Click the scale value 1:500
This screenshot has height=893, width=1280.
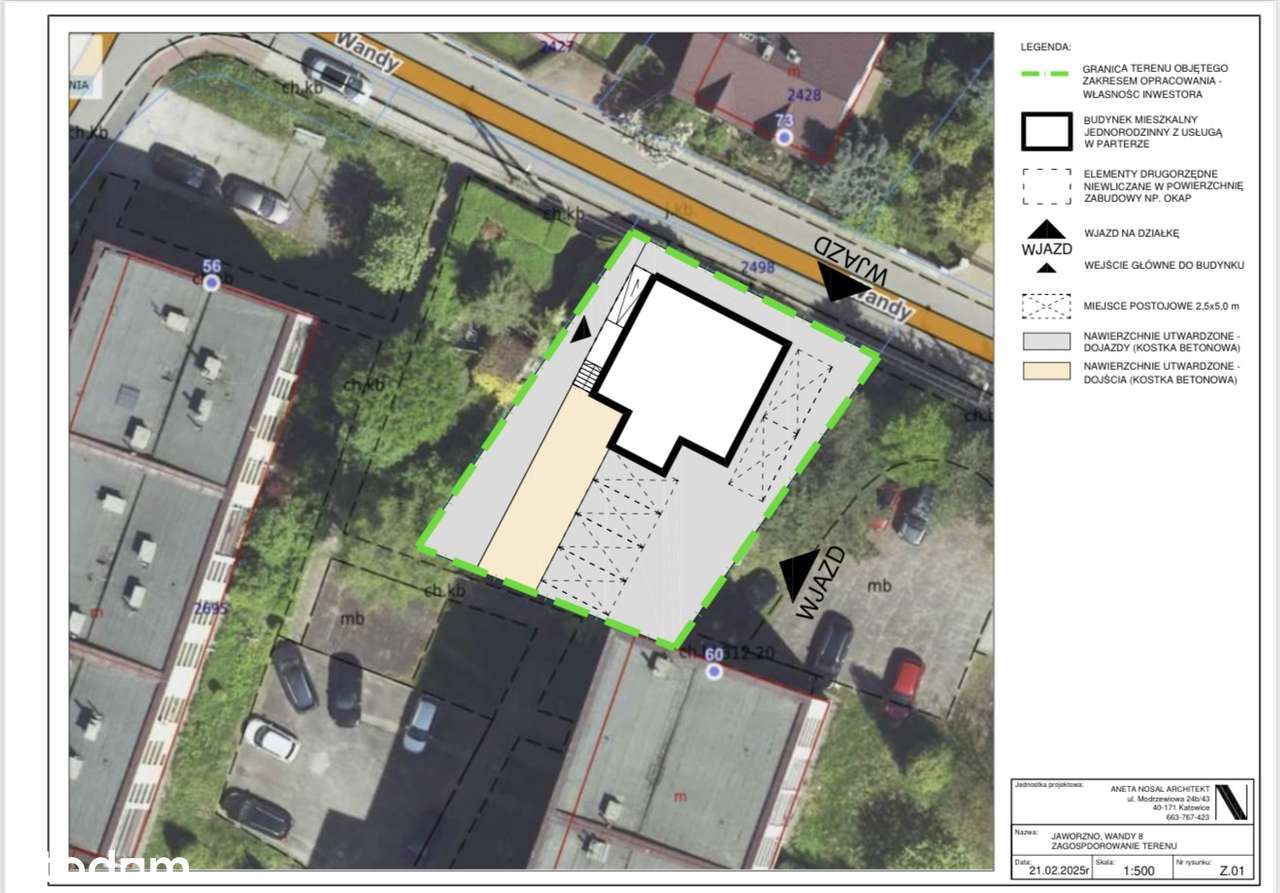1139,870
